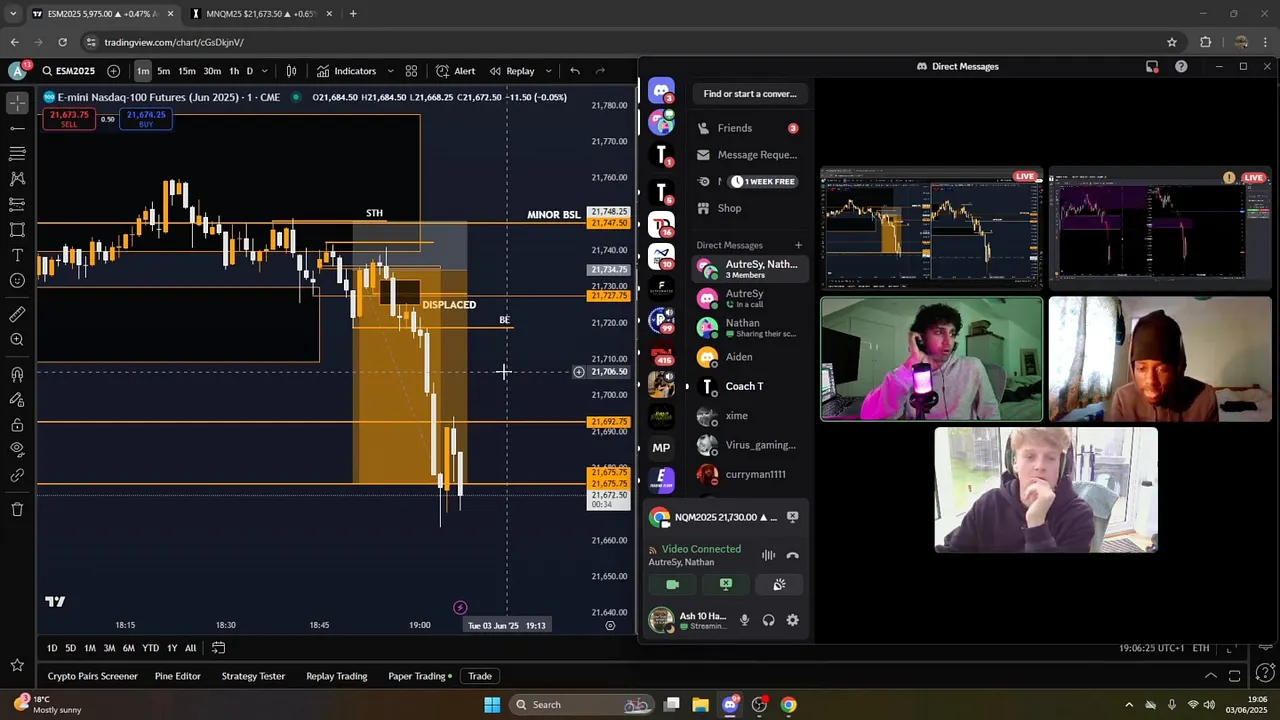This screenshot has width=1280, height=720.
Task: Switch chart to 5m timeframe
Action: [x=163, y=71]
